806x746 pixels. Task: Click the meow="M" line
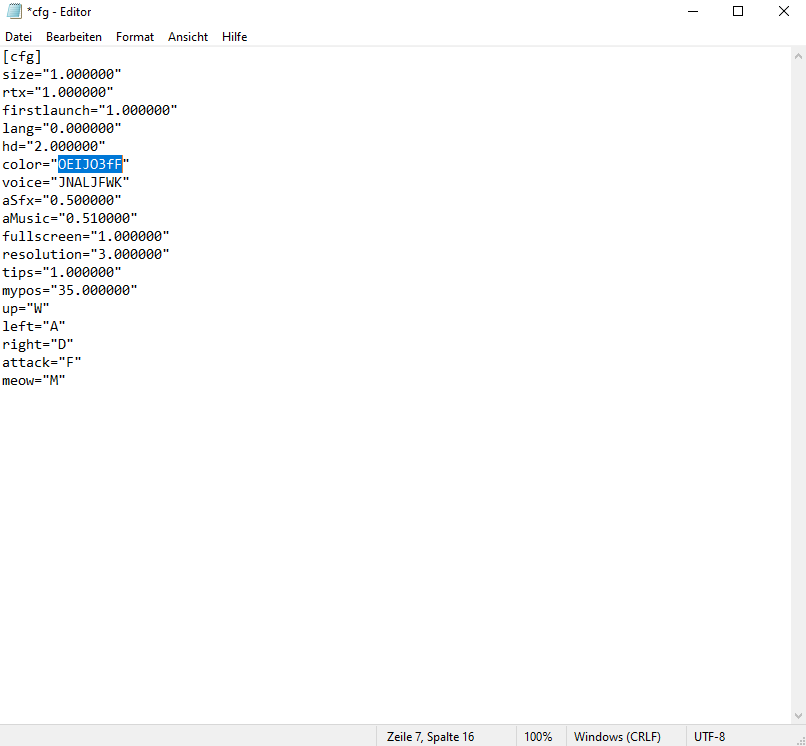33,380
